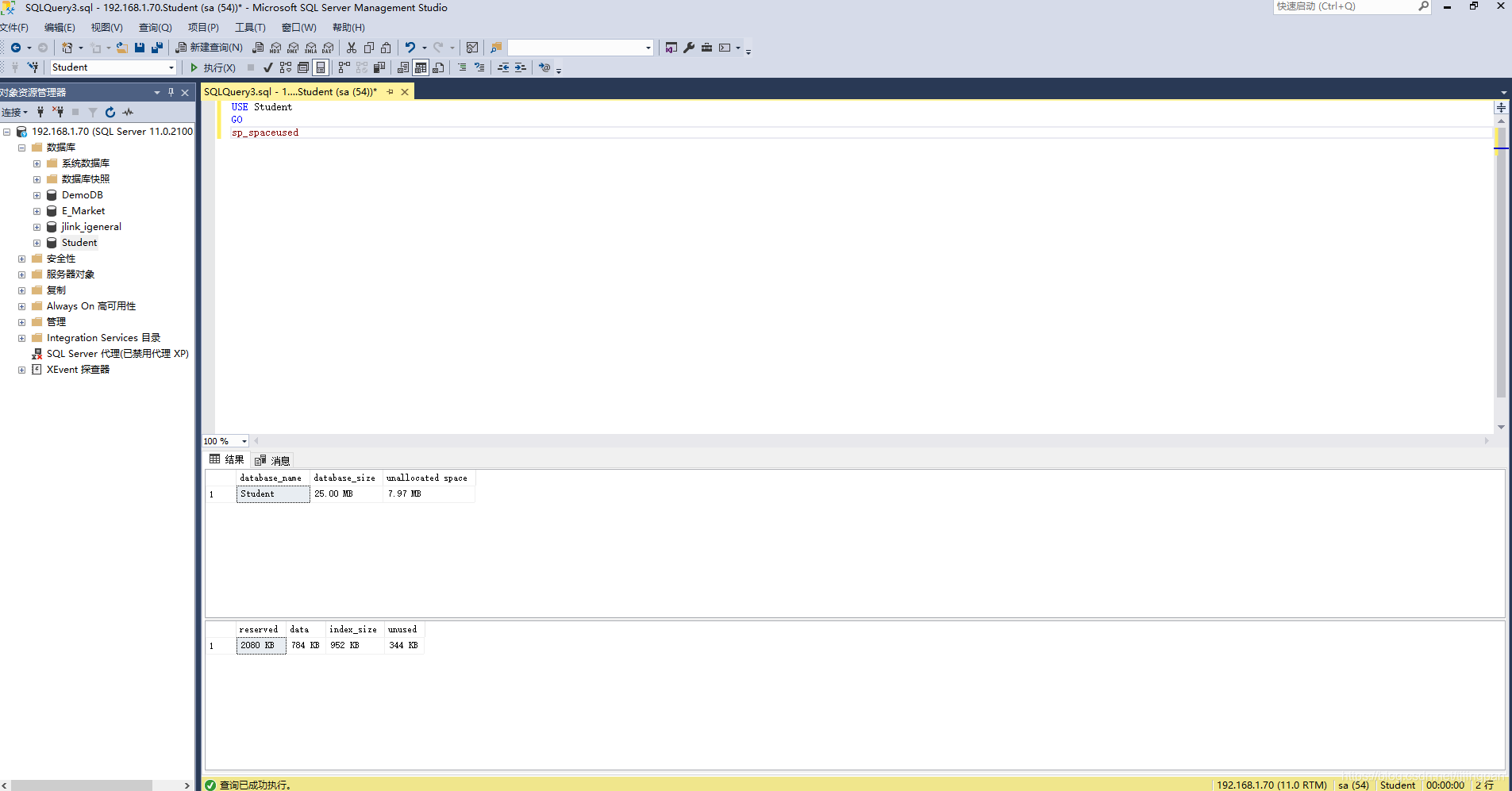This screenshot has height=791, width=1512.
Task: Click the XMLA query icon
Action: [x=310, y=48]
